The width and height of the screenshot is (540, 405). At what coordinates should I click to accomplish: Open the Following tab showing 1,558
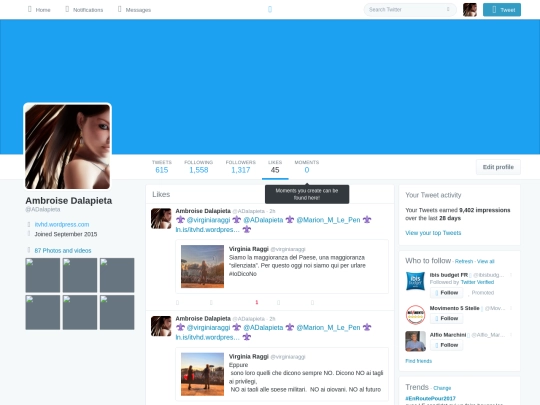198,167
